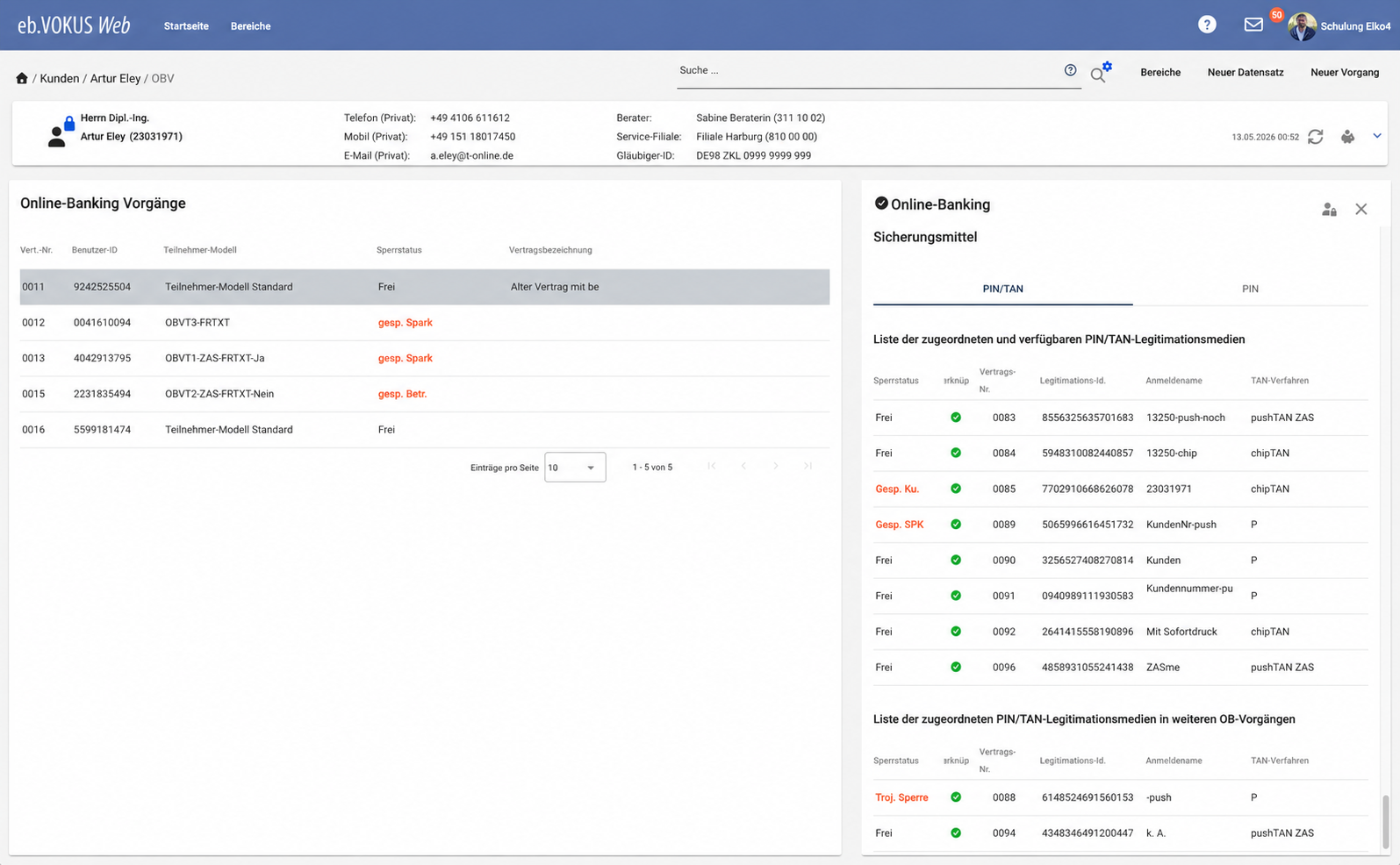Click the green check for contract 0088
1400x865 pixels.
956,797
